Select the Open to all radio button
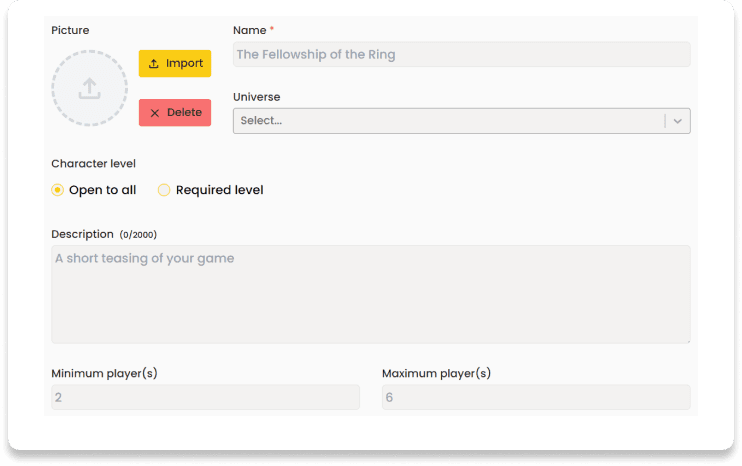Image resolution: width=742 pixels, height=466 pixels. (x=57, y=190)
